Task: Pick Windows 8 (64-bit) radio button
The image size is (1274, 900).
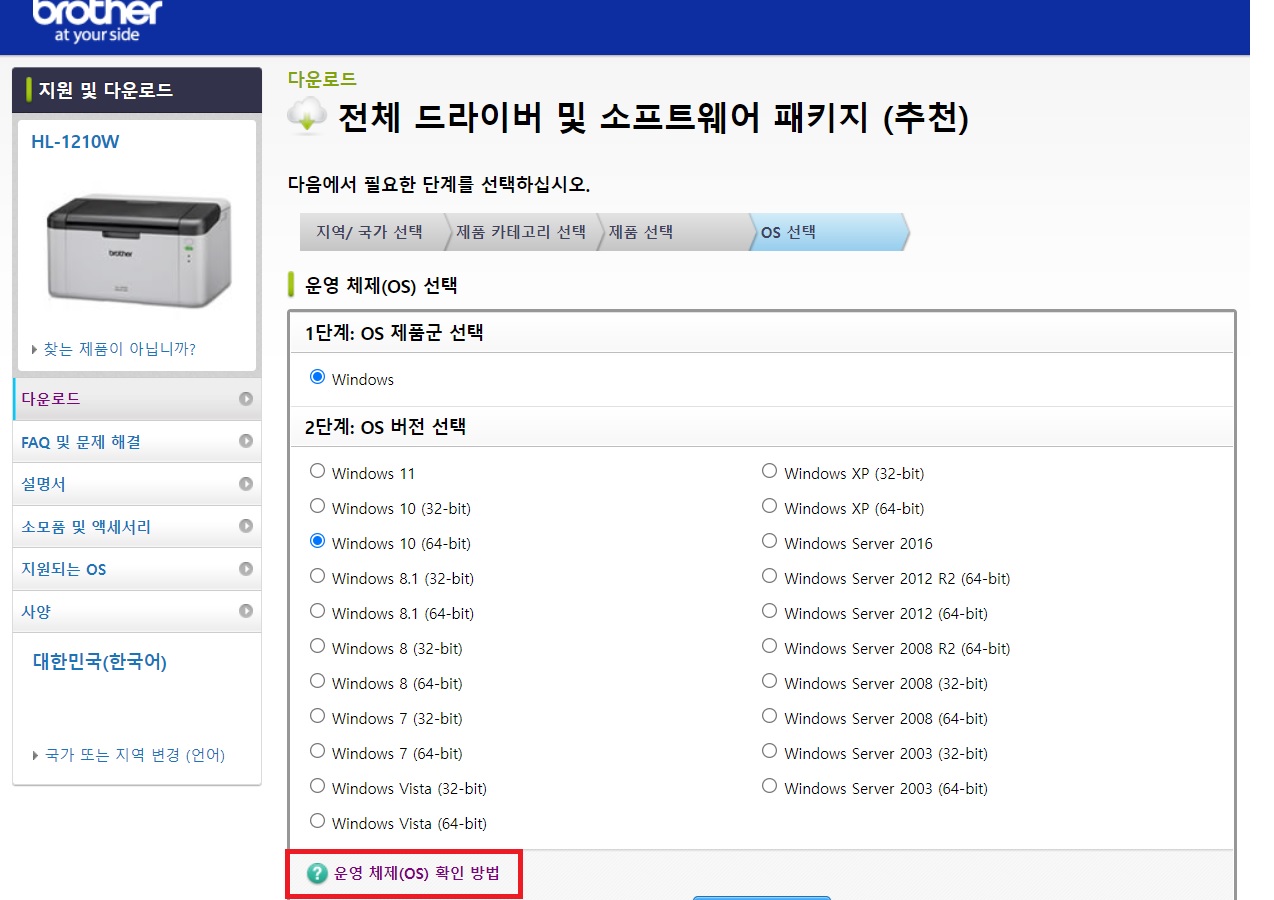Action: click(x=317, y=681)
